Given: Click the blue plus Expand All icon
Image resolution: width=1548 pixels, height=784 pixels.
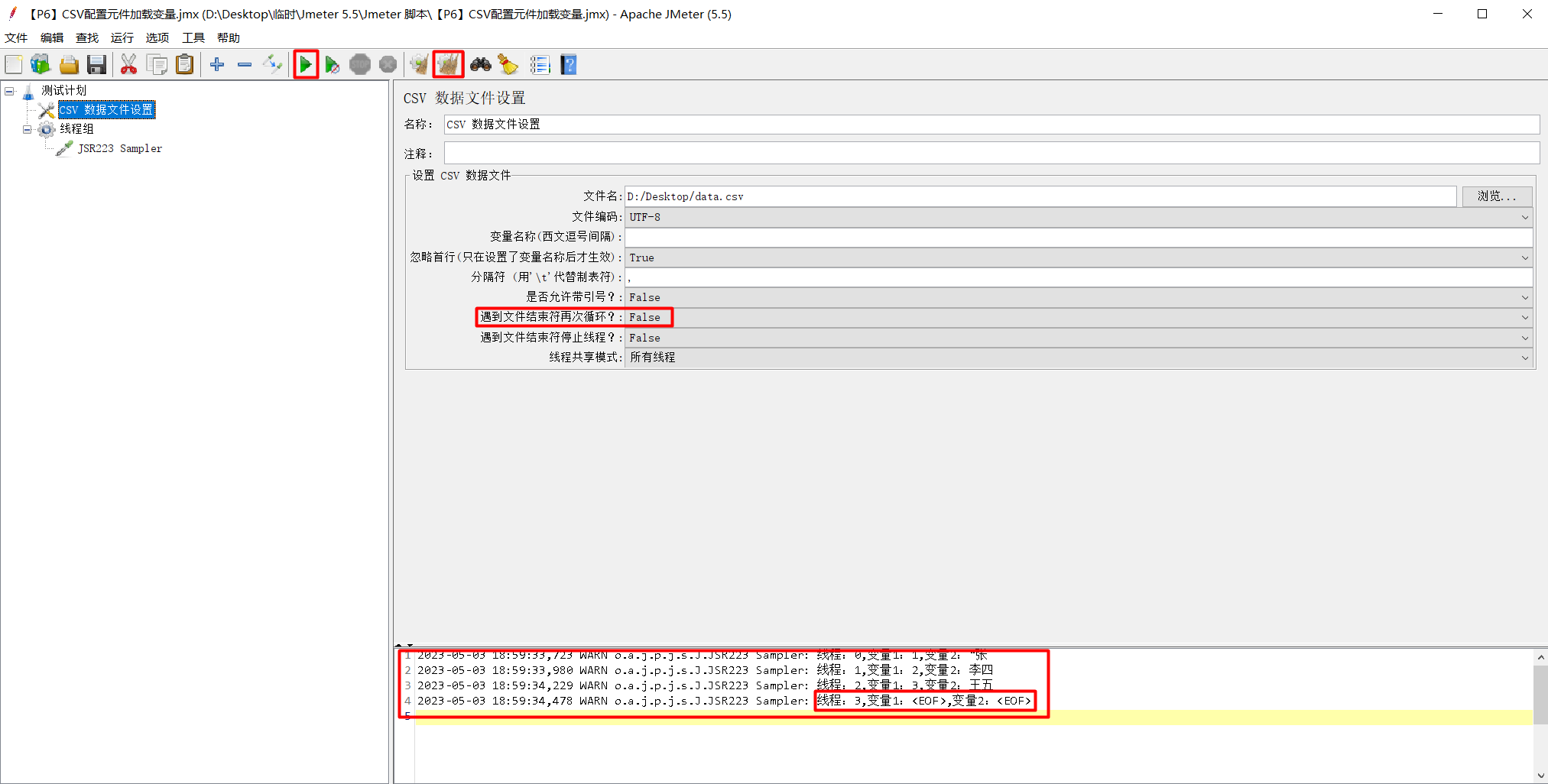Looking at the screenshot, I should click(x=217, y=65).
